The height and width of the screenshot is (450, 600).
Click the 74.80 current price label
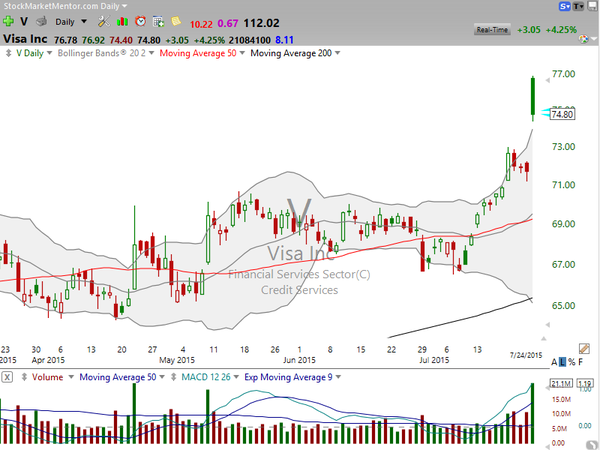(562, 114)
